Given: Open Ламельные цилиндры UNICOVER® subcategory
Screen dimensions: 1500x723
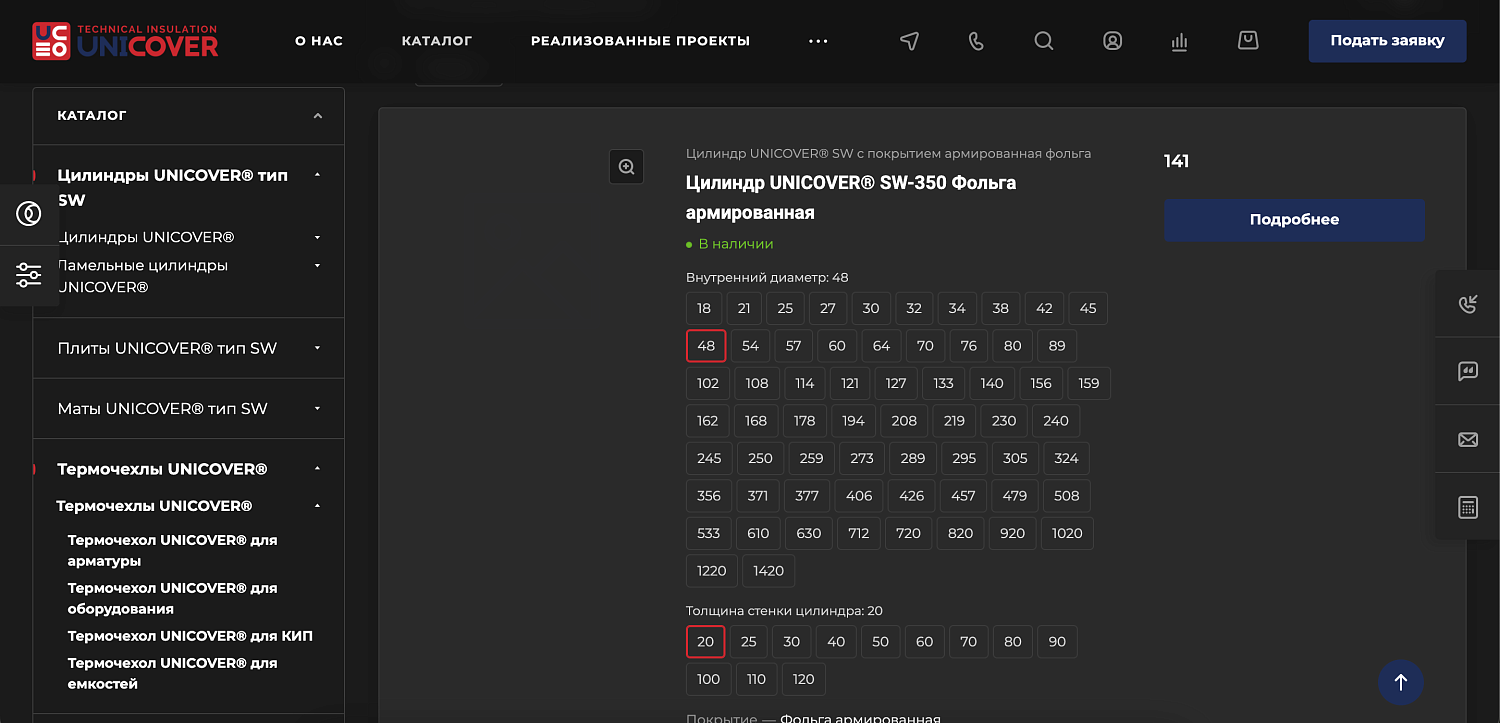Looking at the screenshot, I should tap(143, 276).
